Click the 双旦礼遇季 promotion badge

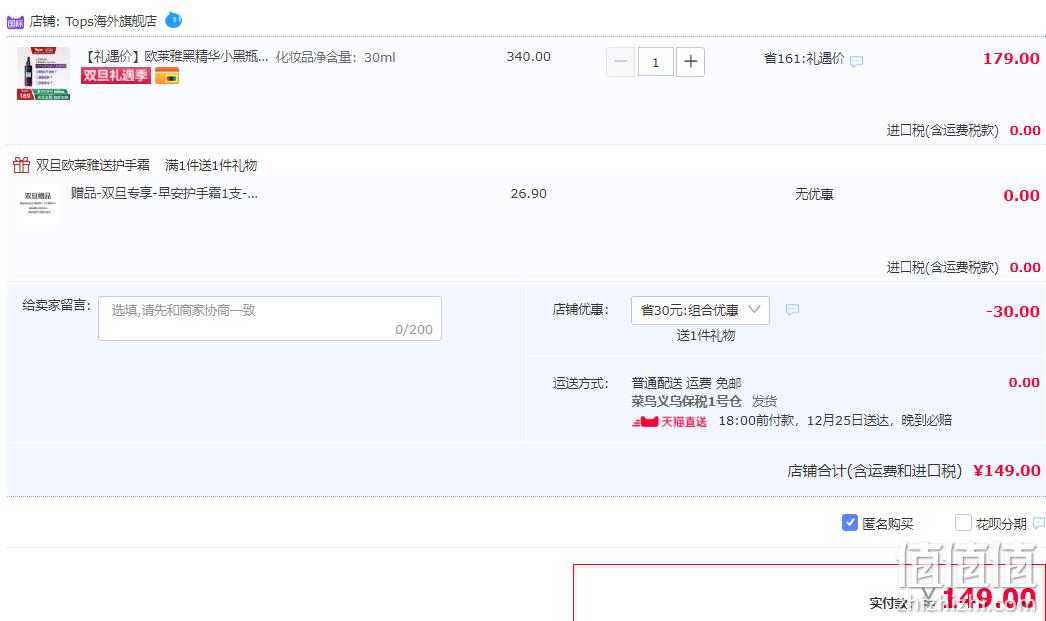(x=116, y=75)
